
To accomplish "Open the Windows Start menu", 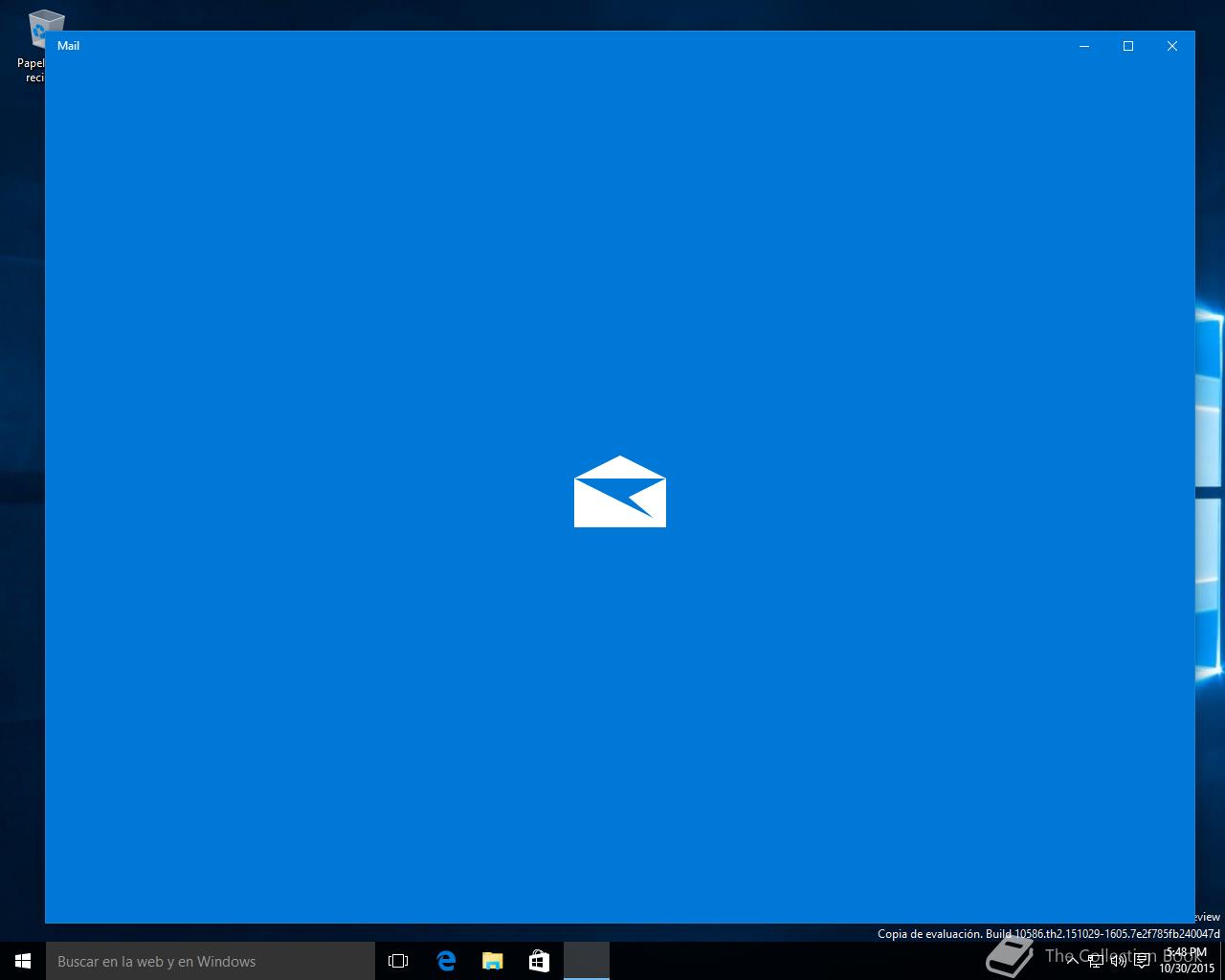I will click(x=23, y=961).
